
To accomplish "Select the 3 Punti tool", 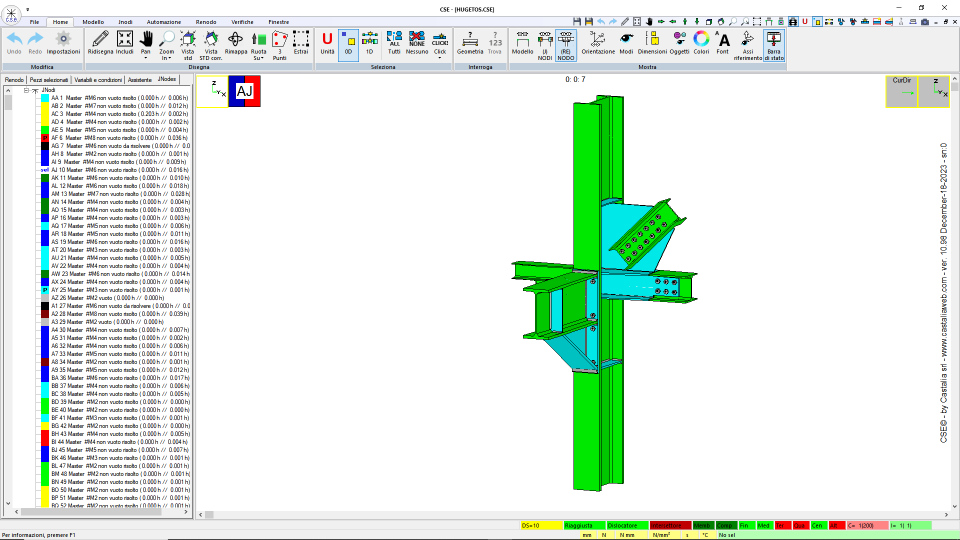I will [279, 44].
